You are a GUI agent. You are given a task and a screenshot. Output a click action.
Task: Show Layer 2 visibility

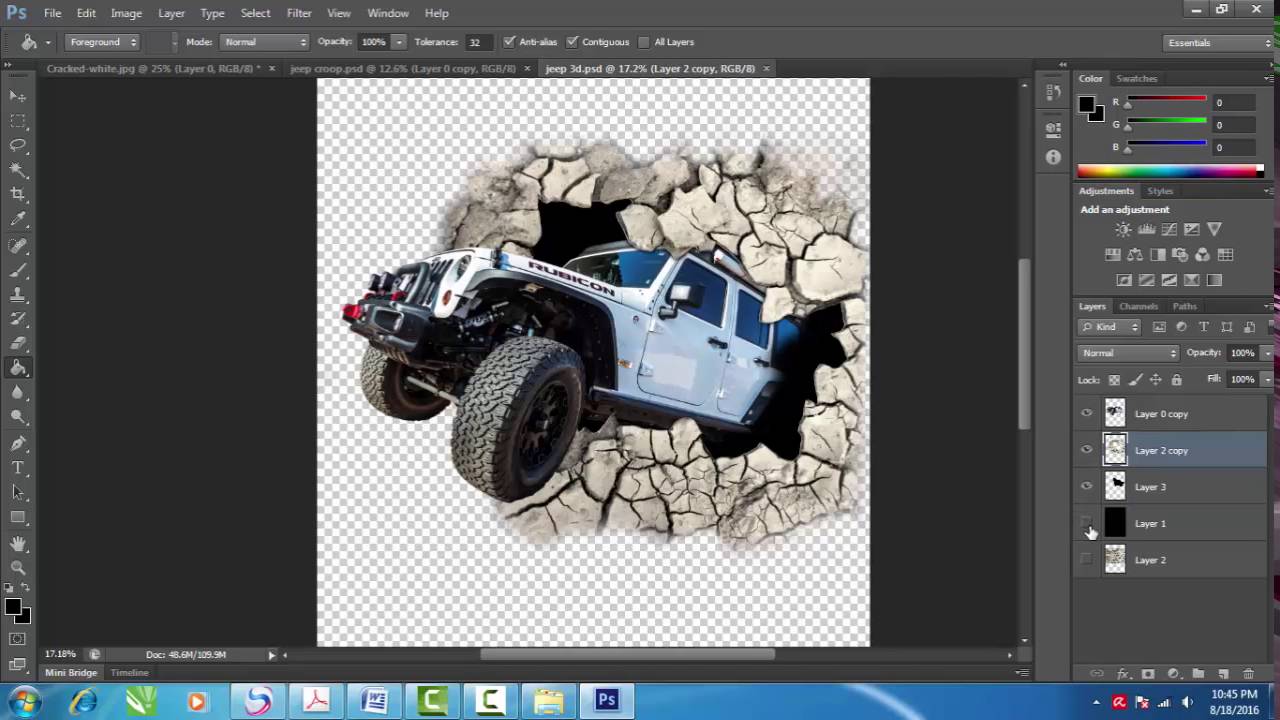(1087, 560)
